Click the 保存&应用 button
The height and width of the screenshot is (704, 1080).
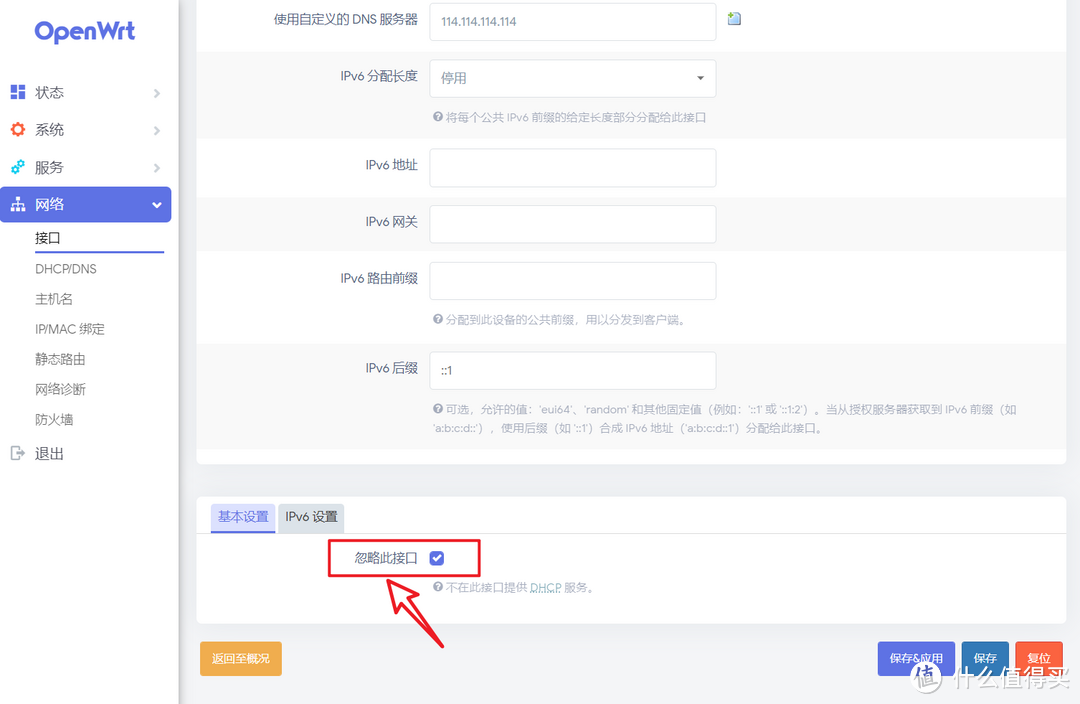point(916,658)
